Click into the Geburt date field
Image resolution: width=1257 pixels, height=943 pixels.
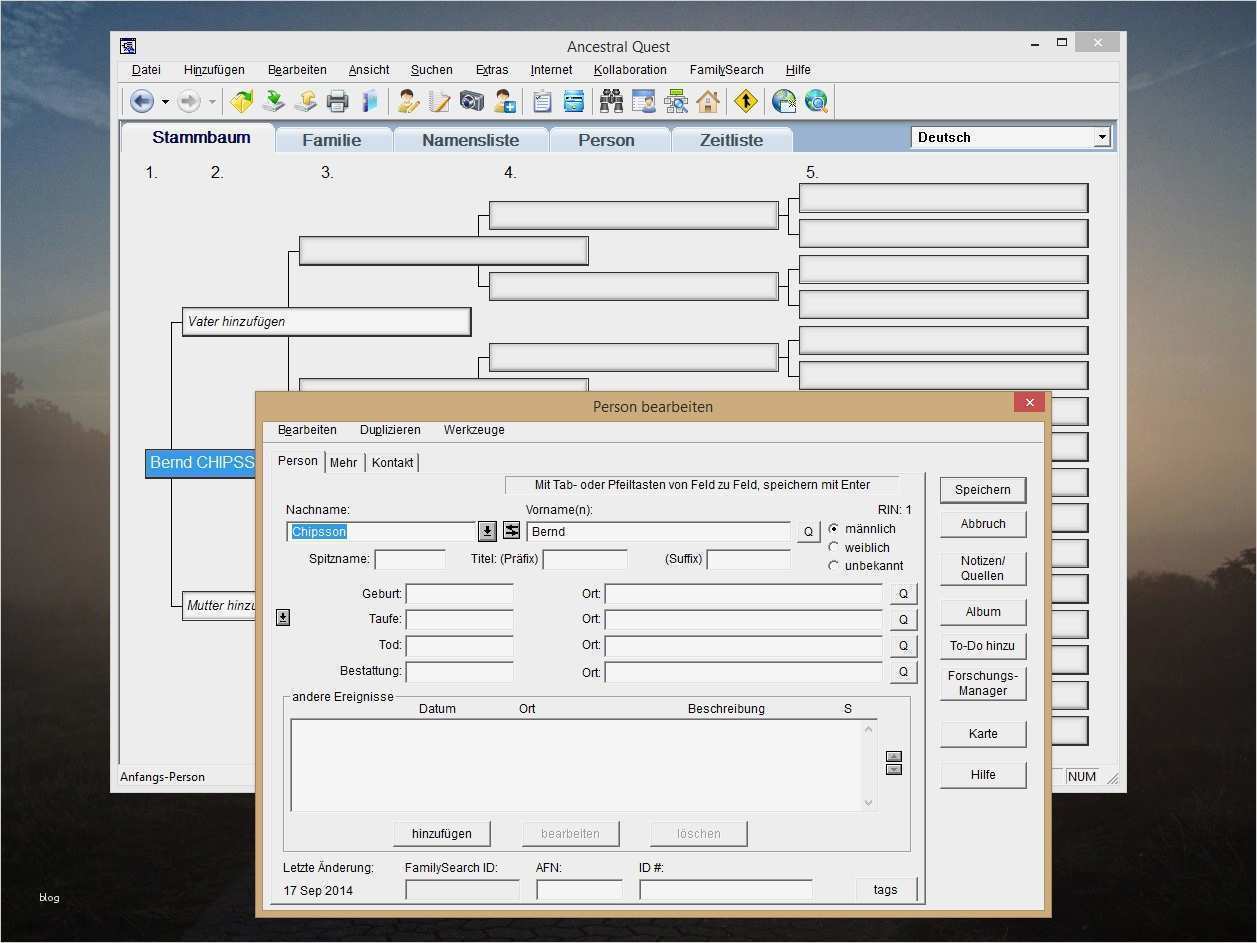[459, 594]
